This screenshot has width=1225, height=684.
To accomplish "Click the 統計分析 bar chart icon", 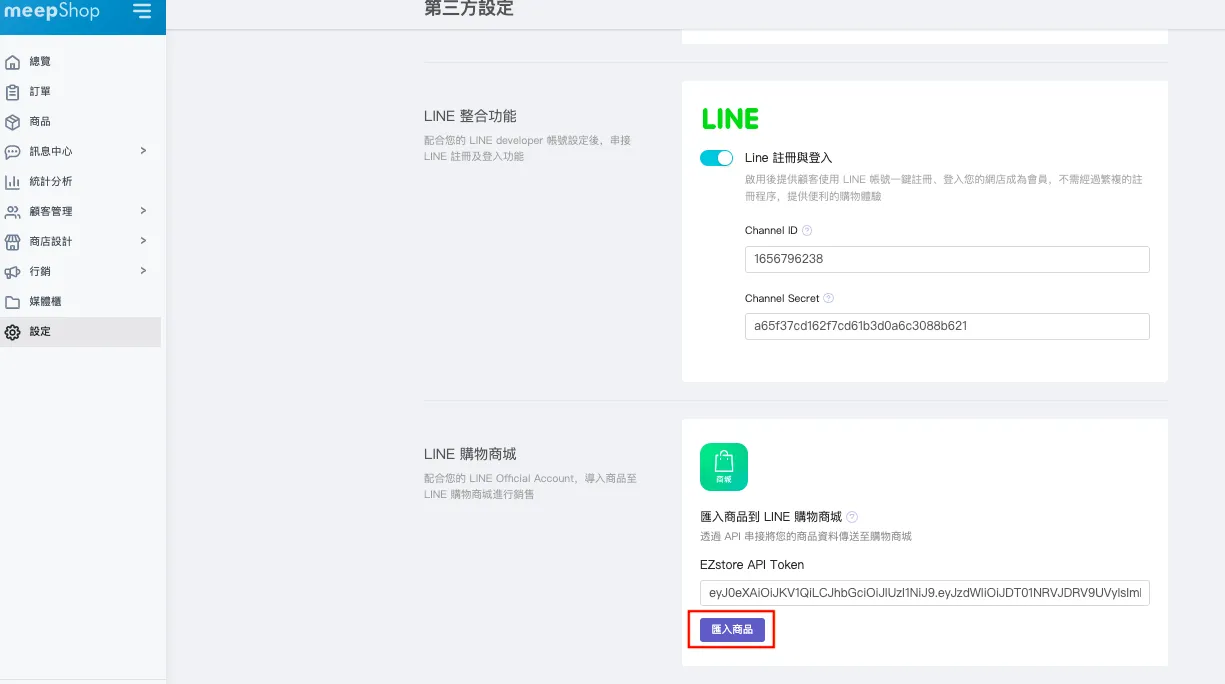I will tap(13, 182).
